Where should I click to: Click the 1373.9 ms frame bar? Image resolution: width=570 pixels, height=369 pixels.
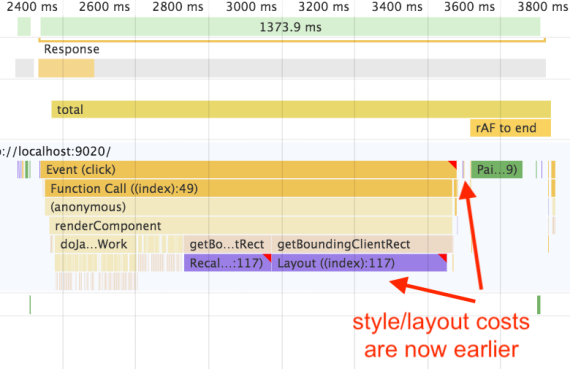290,27
